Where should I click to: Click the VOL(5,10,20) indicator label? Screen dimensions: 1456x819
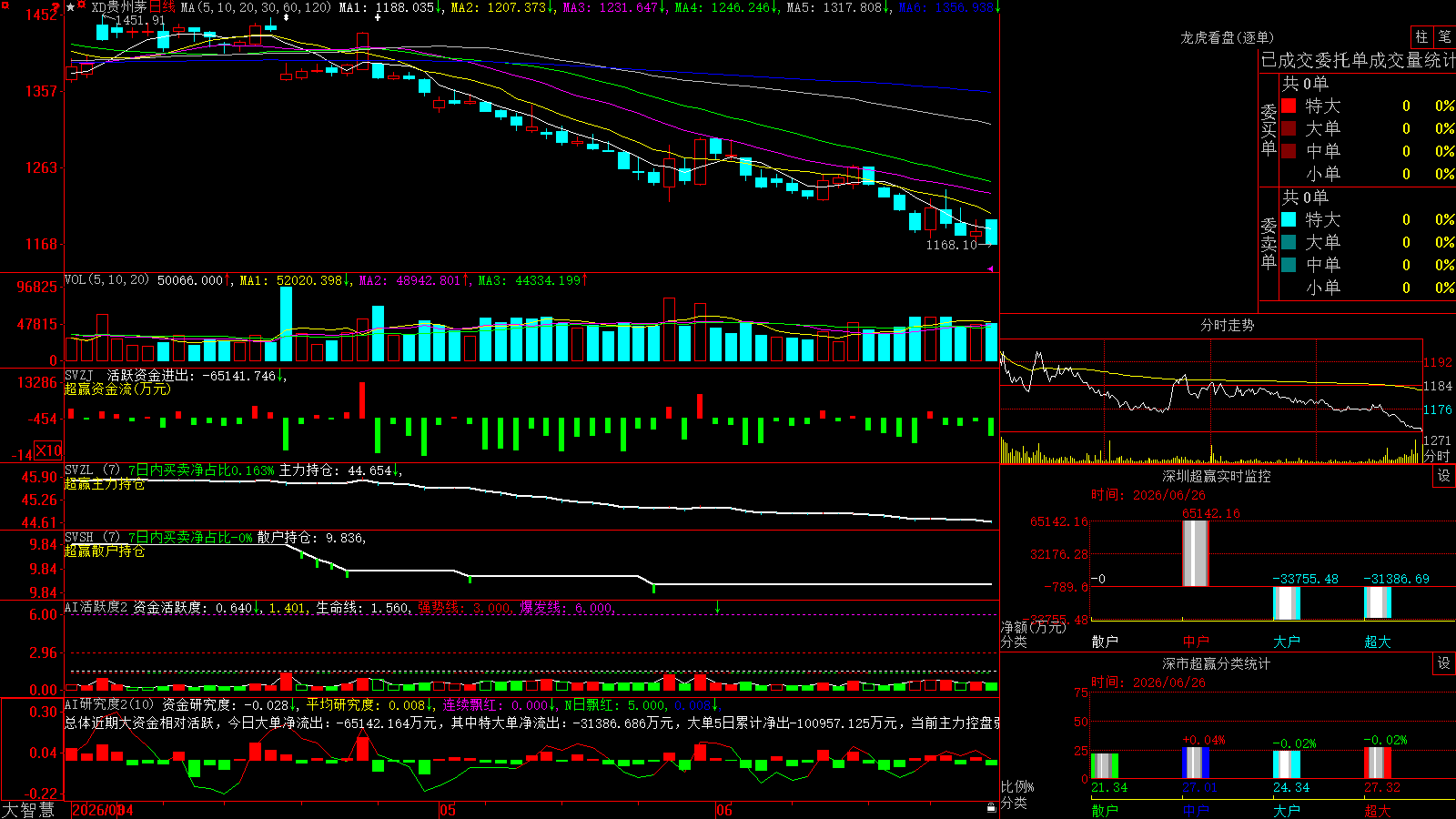pyautogui.click(x=107, y=280)
